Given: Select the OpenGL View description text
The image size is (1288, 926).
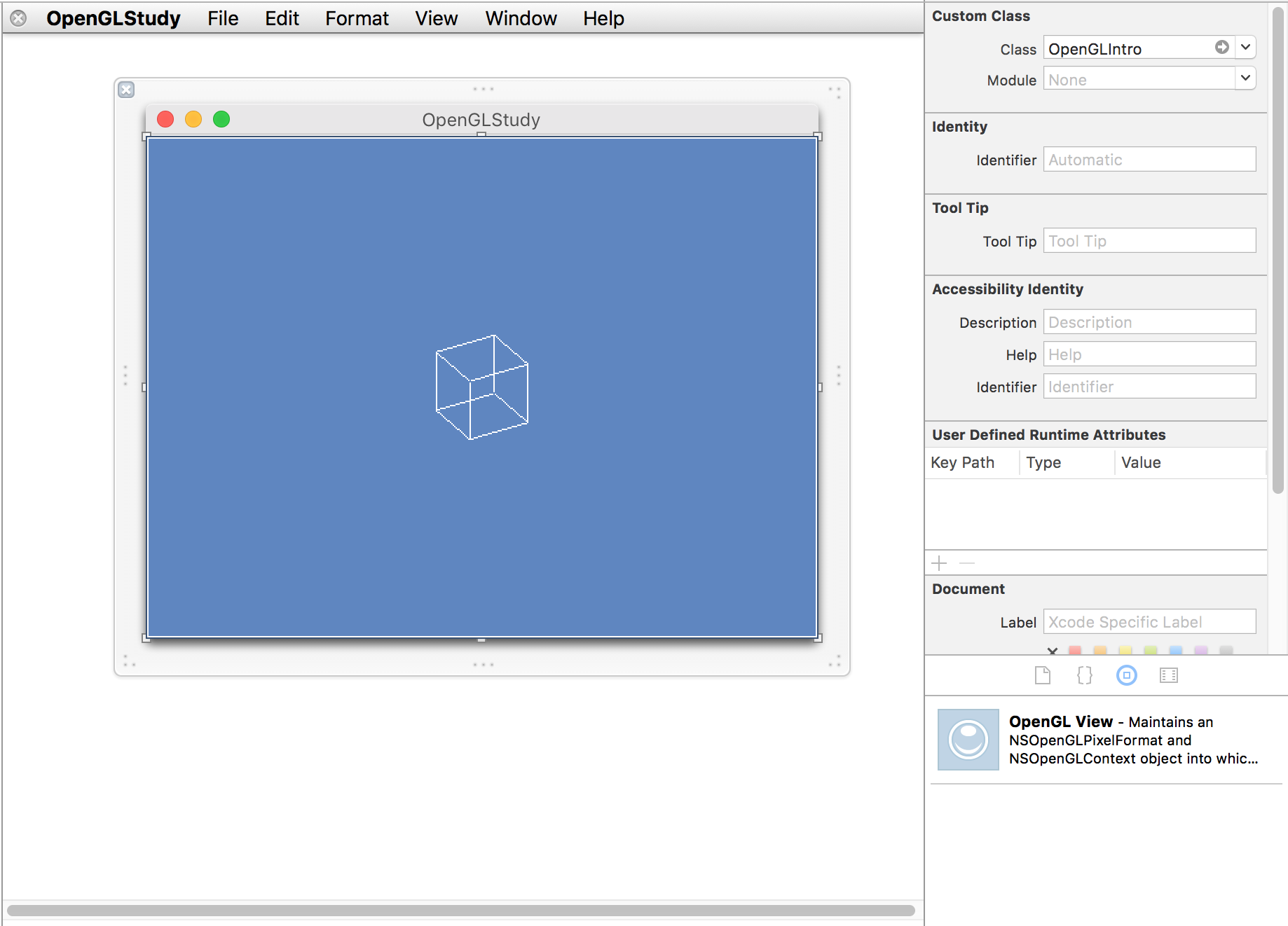Looking at the screenshot, I should pyautogui.click(x=1134, y=740).
